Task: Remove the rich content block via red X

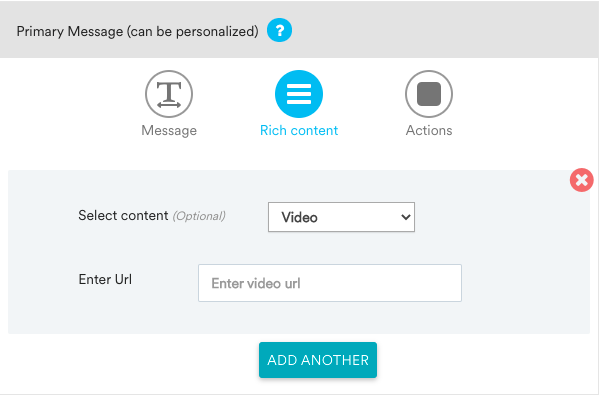Action: (x=581, y=180)
